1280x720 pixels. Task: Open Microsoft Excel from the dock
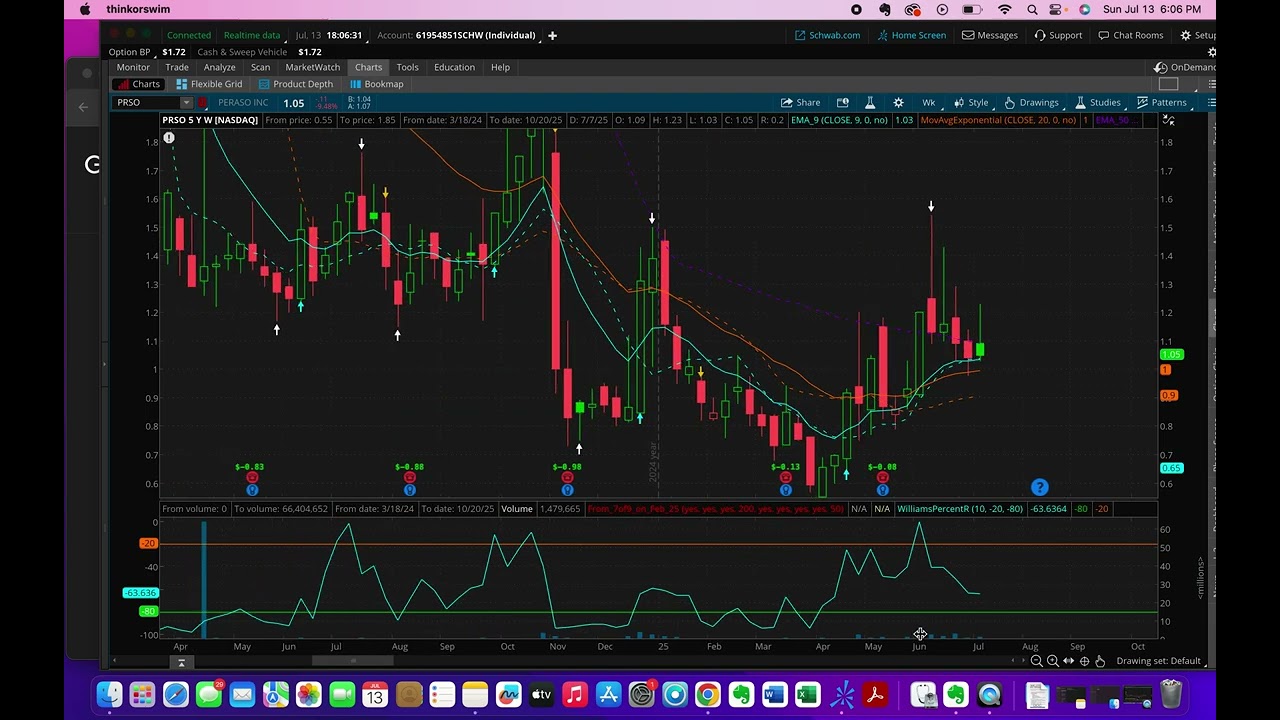pyautogui.click(x=808, y=694)
